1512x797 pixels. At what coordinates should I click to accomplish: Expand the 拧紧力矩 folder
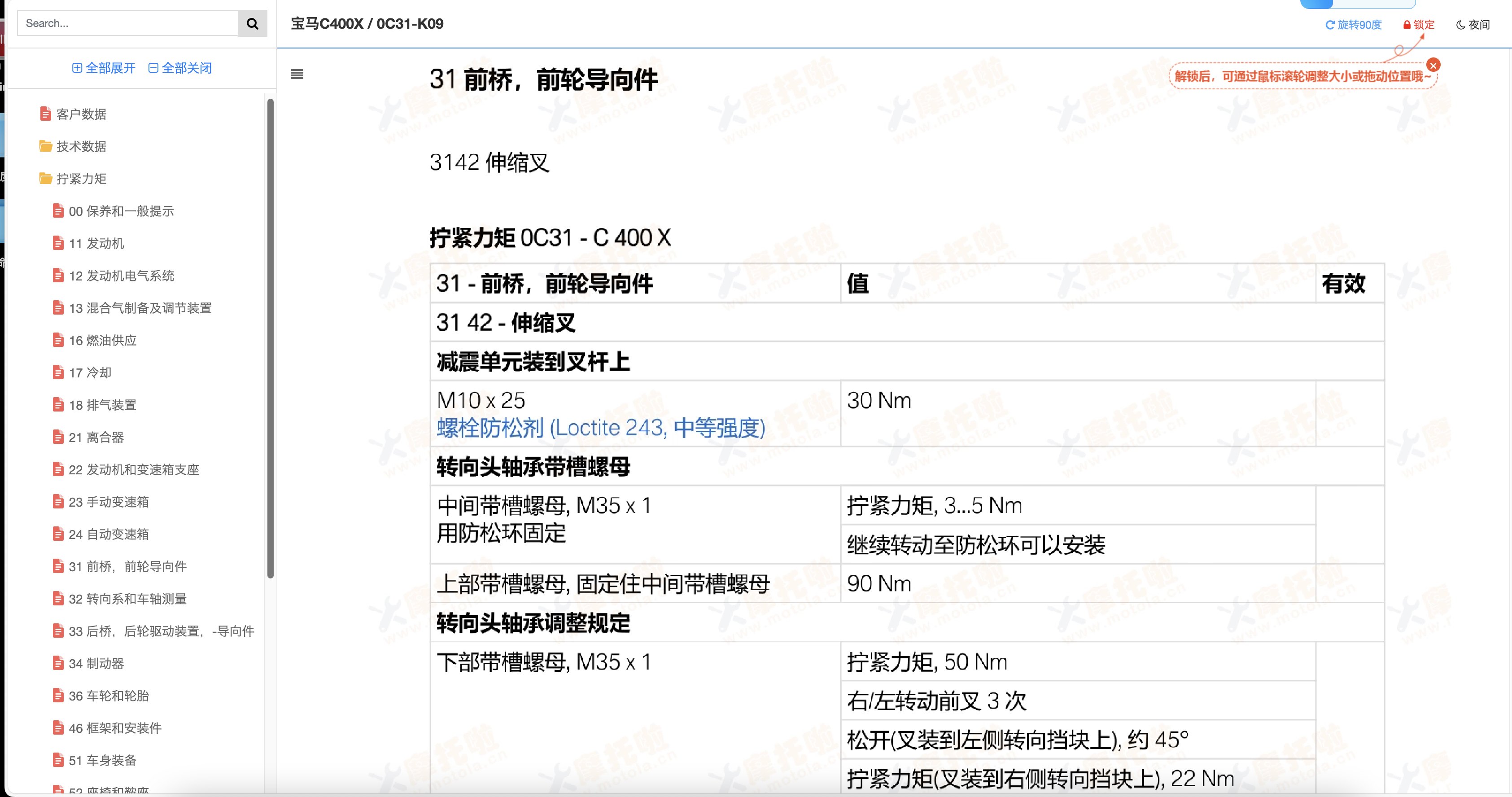(80, 178)
